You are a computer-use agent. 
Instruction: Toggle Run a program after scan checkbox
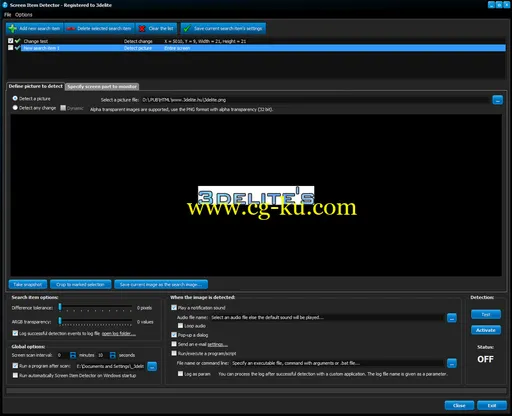[x=15, y=366]
